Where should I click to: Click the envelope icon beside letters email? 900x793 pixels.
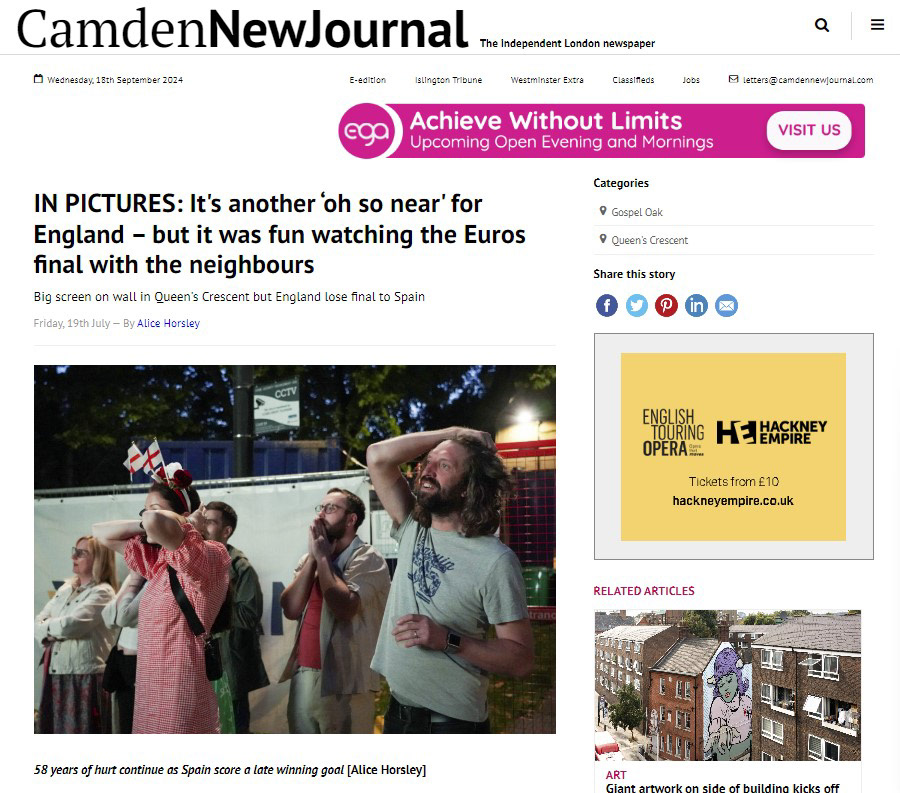[734, 79]
